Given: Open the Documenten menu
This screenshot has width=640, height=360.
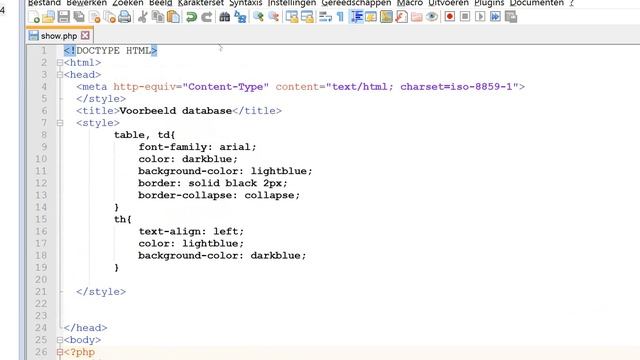Looking at the screenshot, I should [536, 3].
